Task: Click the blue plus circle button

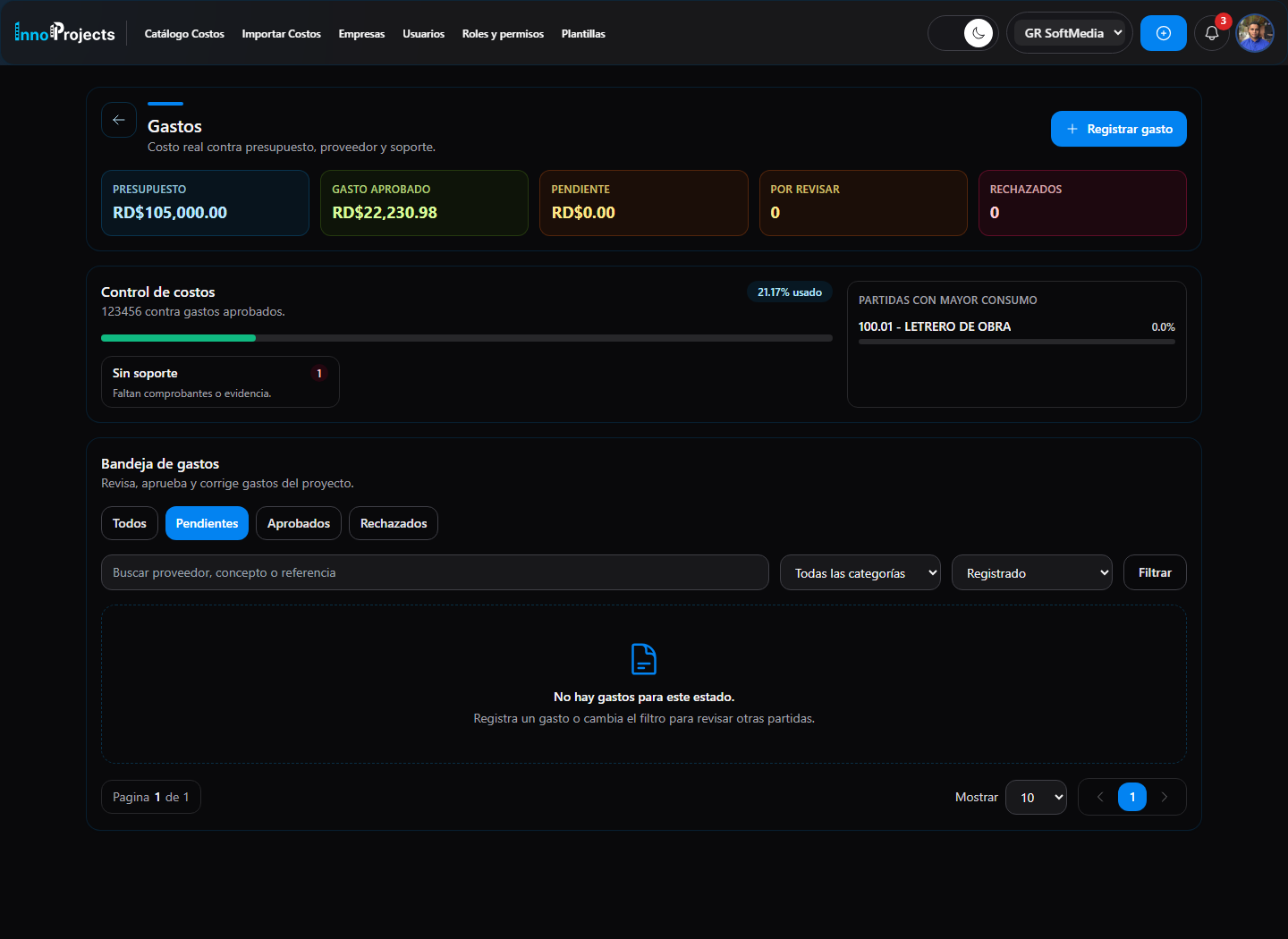Action: pos(1164,33)
